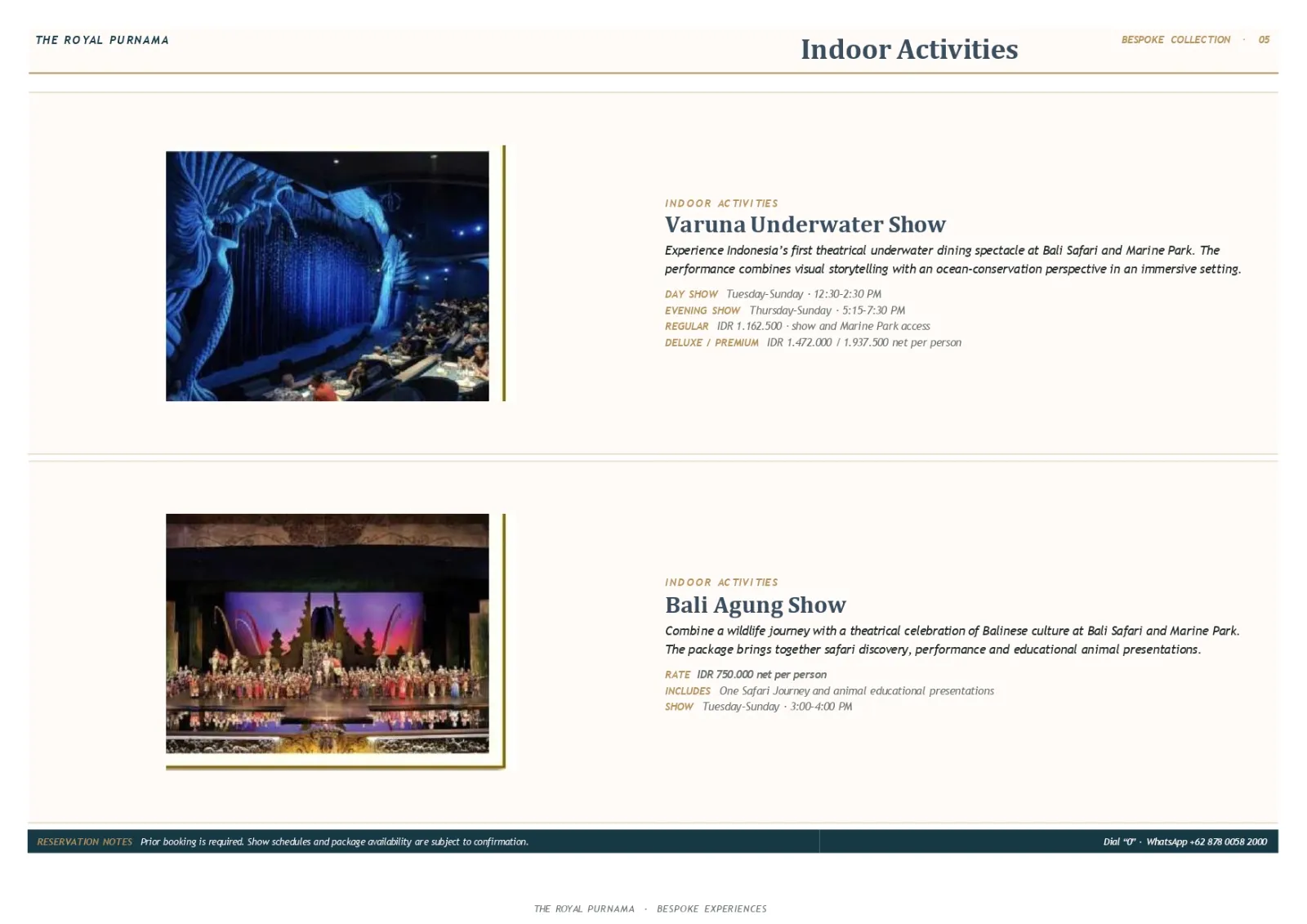1307x924 pixels.
Task: Click 'One Safari Journey and animal educational presentations'
Action: [857, 691]
